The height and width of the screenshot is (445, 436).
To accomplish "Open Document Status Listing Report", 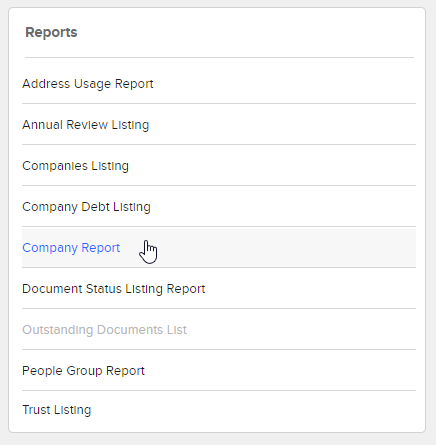I will [114, 289].
